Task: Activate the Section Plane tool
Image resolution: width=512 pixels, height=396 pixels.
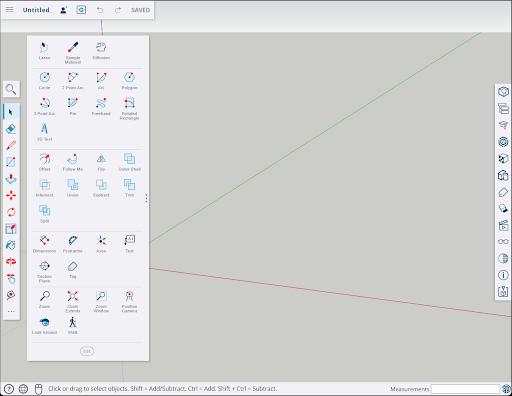Action: click(x=44, y=272)
